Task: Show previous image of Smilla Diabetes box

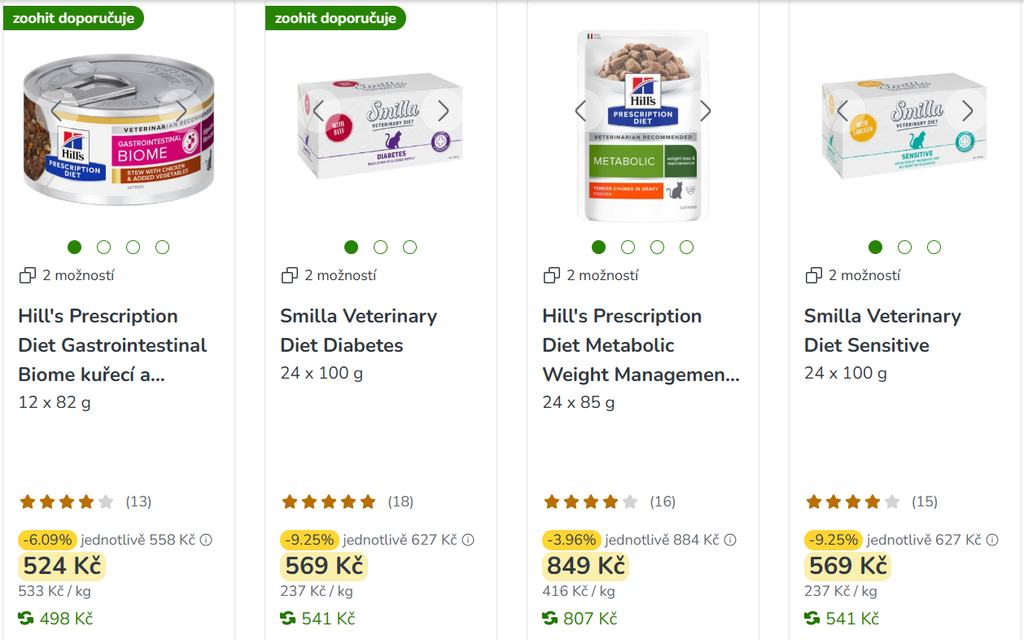Action: click(x=318, y=111)
